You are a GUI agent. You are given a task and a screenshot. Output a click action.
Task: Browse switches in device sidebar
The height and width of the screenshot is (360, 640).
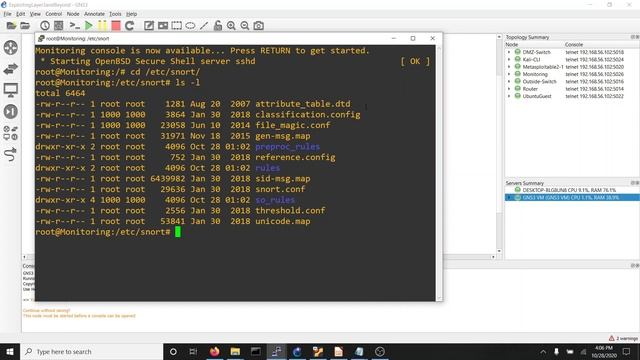pyautogui.click(x=11, y=69)
